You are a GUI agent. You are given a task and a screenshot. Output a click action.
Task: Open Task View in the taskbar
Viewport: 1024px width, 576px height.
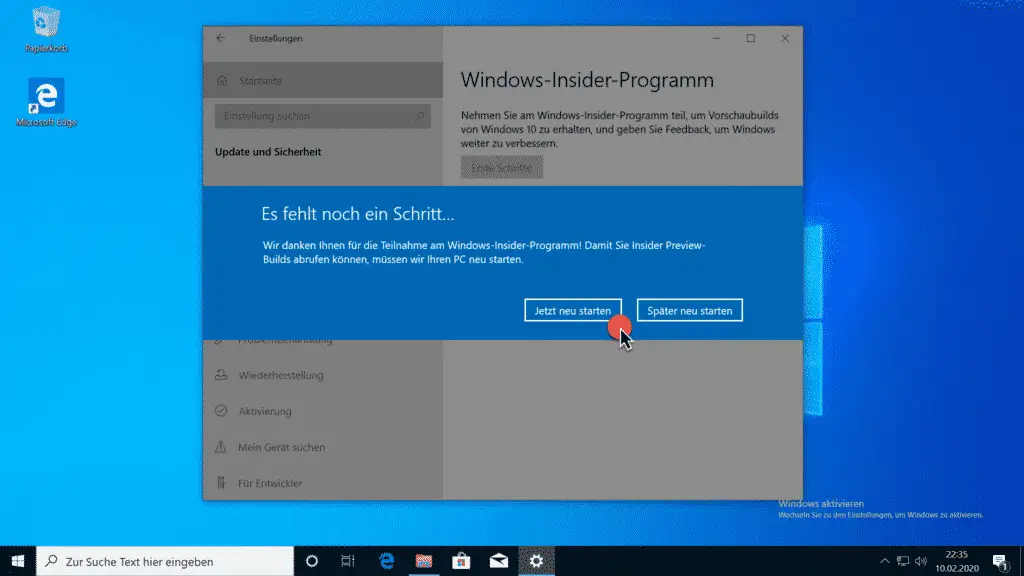point(347,561)
